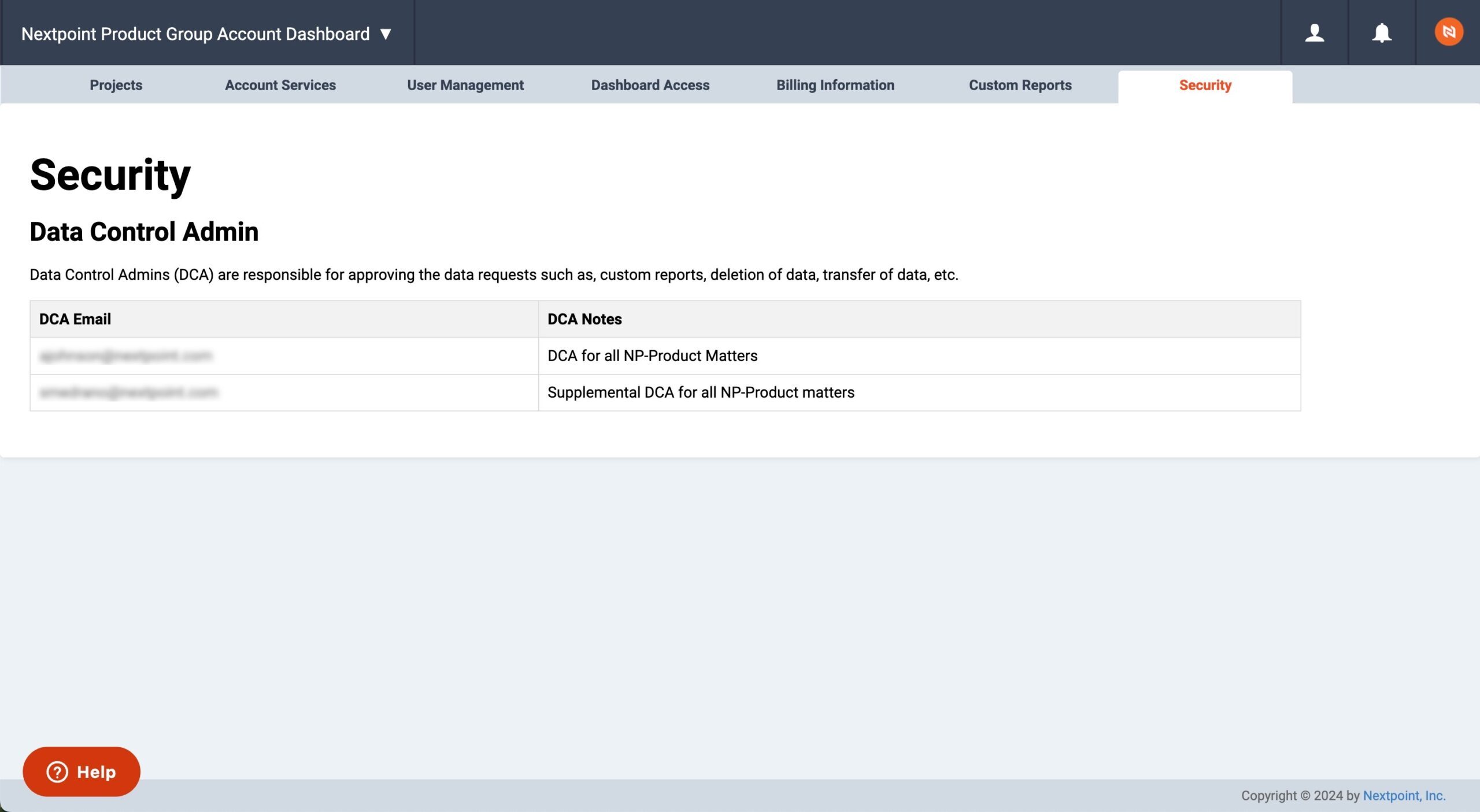The width and height of the screenshot is (1480, 812).
Task: Open the notifications bell
Action: click(x=1381, y=32)
